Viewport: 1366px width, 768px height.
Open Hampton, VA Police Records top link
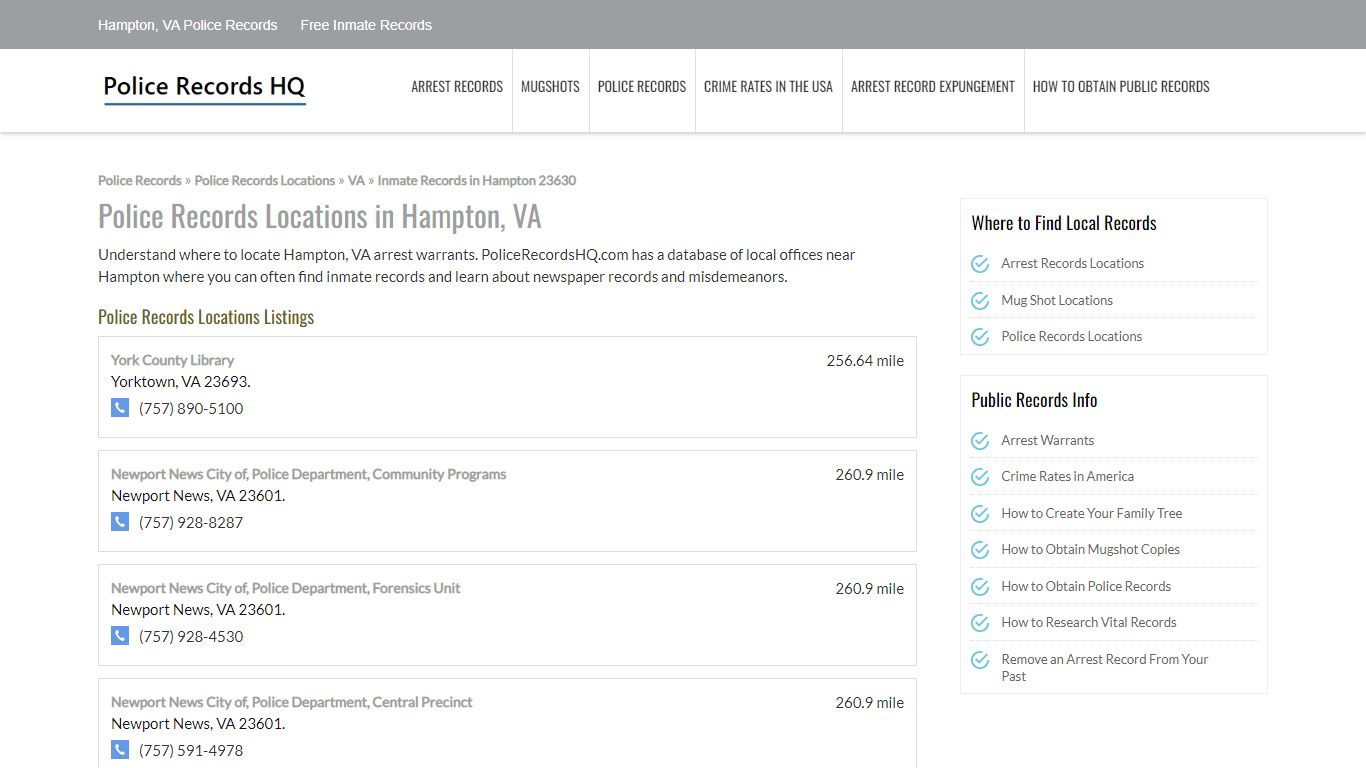pyautogui.click(x=188, y=25)
